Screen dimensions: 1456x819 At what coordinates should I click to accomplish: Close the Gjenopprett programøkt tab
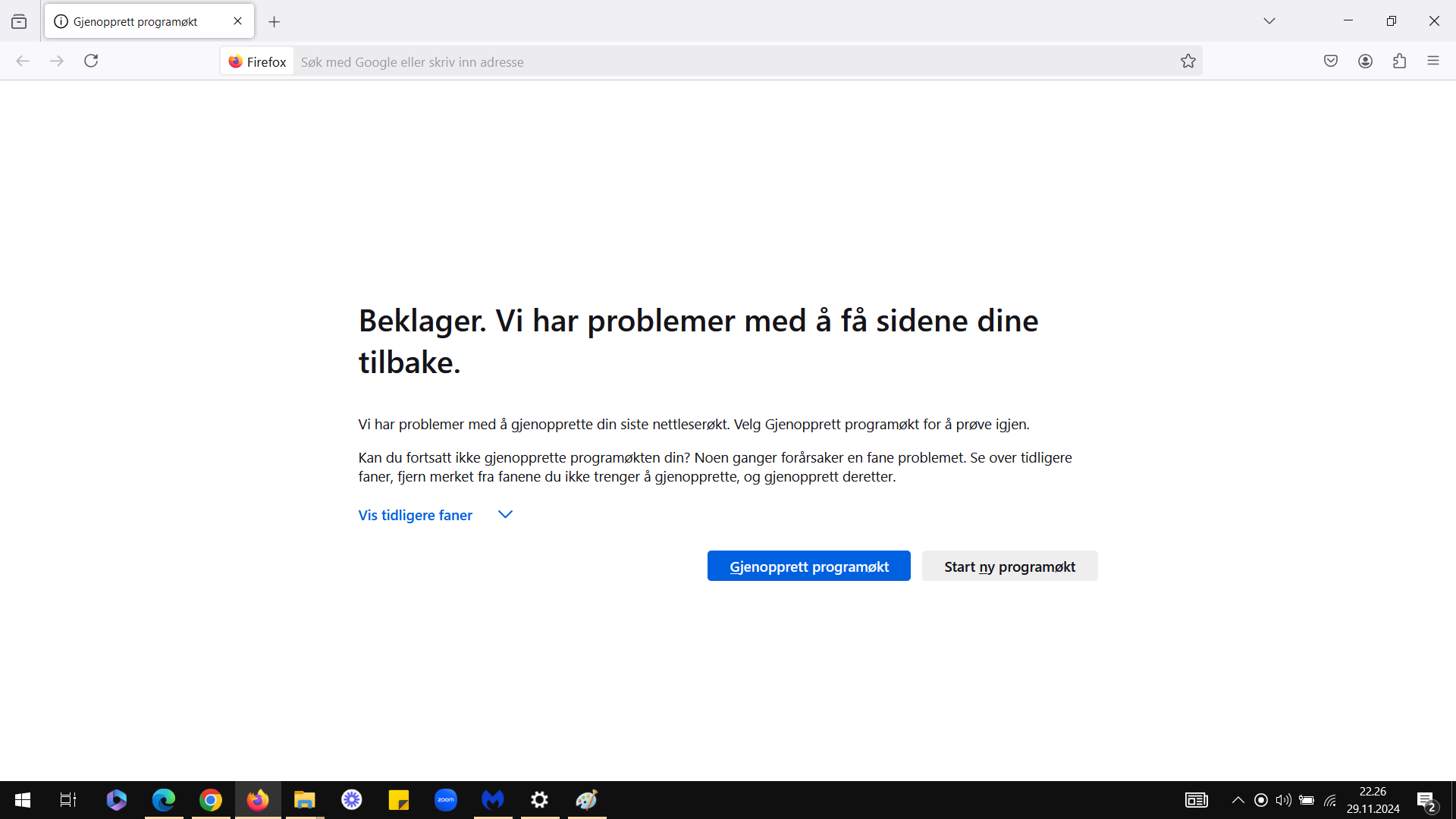coord(237,21)
